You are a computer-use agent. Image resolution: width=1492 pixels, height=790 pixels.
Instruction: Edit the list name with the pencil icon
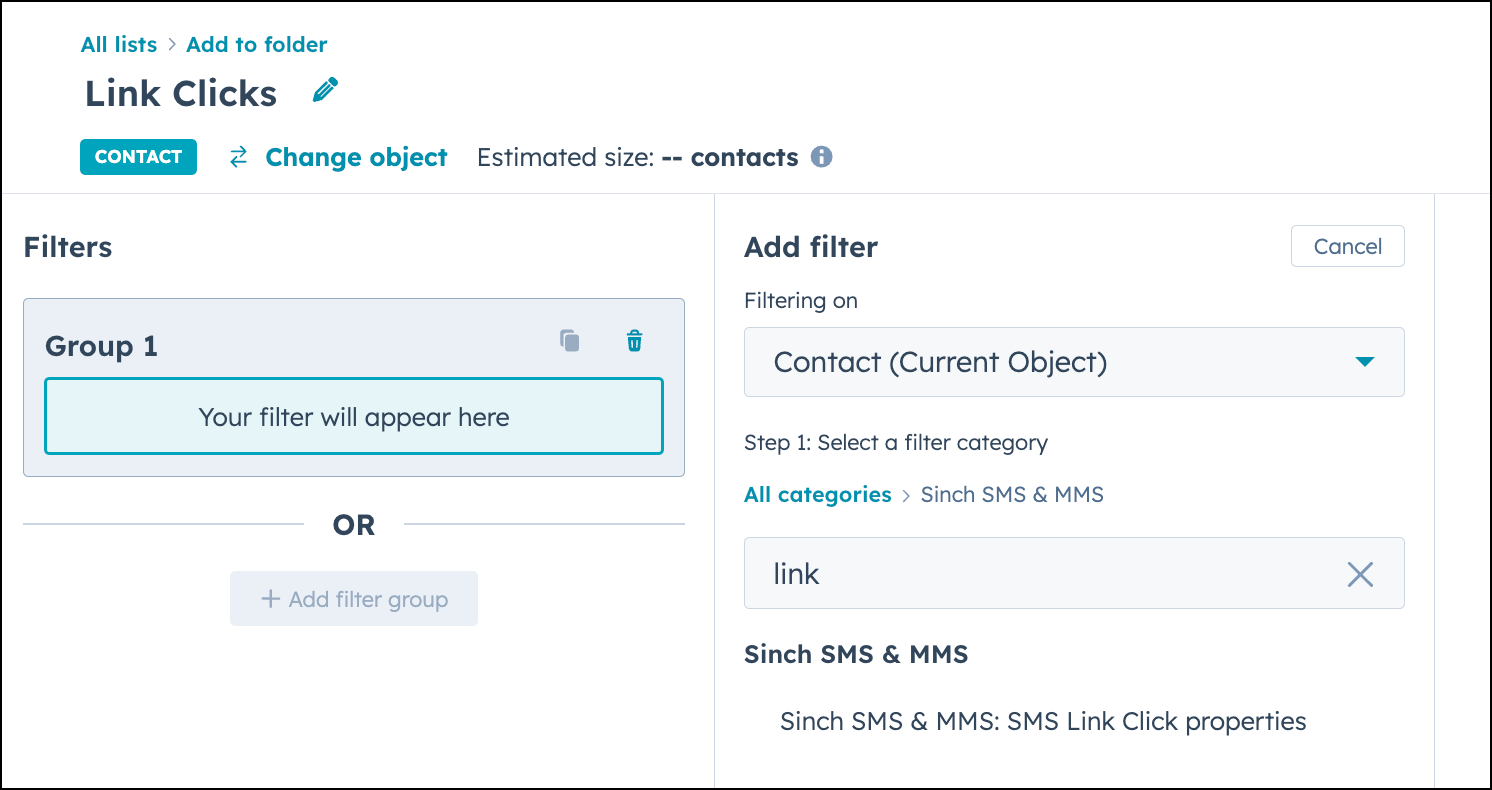tap(324, 90)
